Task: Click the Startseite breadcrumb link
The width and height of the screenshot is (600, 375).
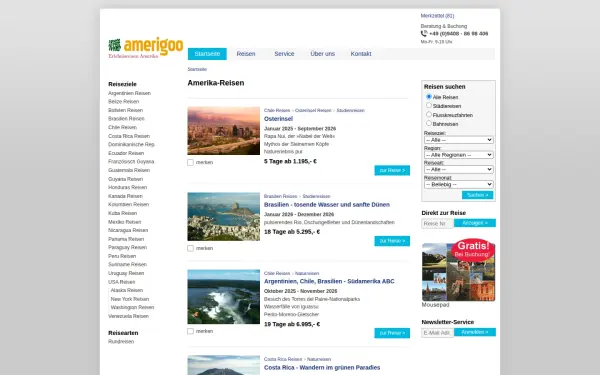Action: 197,69
